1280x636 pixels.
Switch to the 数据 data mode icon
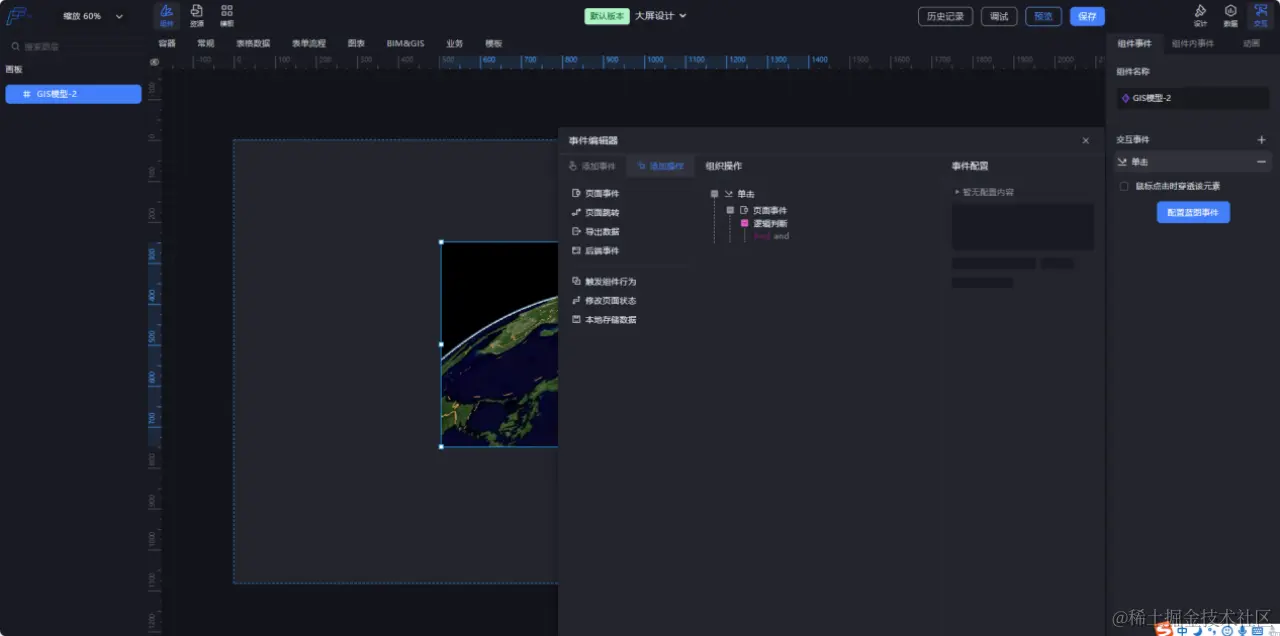point(1230,15)
